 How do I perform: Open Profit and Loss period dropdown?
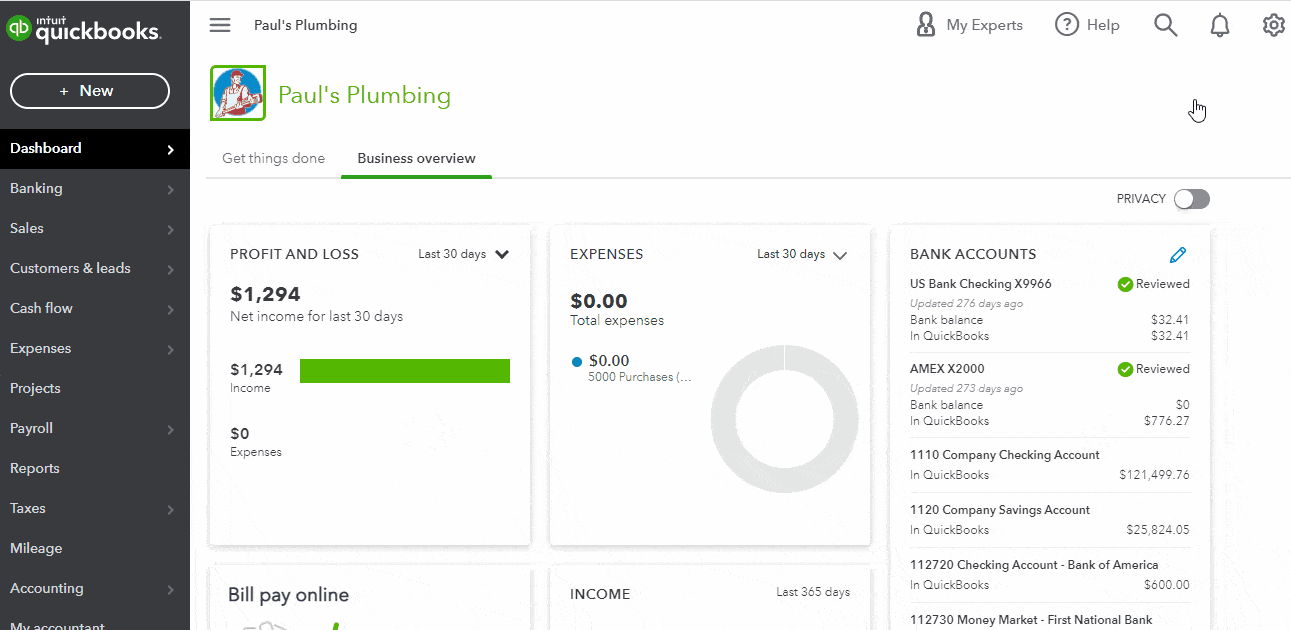click(x=464, y=254)
